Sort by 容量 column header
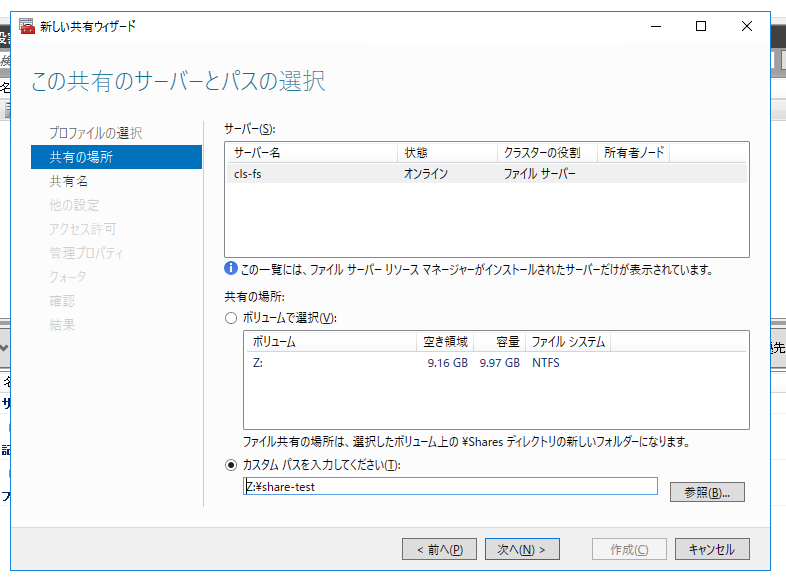Image resolution: width=786 pixels, height=586 pixels. 500,342
